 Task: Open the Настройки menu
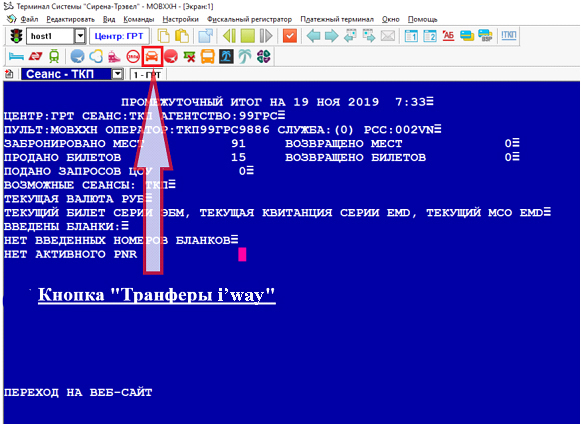180,19
